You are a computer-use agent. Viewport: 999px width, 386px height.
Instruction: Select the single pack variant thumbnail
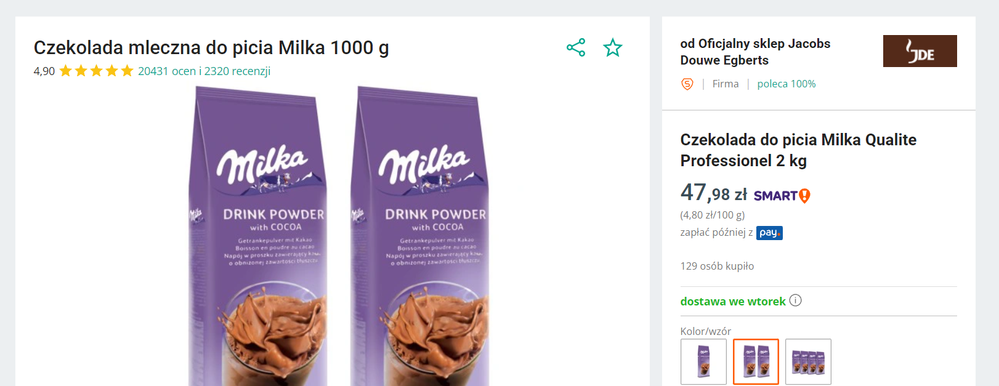point(703,361)
